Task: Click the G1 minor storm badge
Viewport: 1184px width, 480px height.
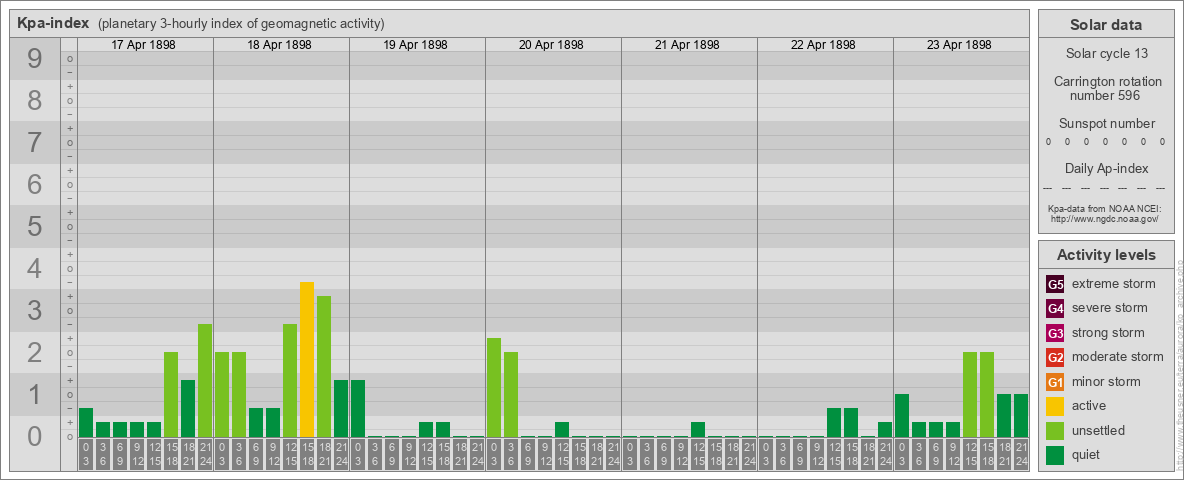Action: point(1055,382)
